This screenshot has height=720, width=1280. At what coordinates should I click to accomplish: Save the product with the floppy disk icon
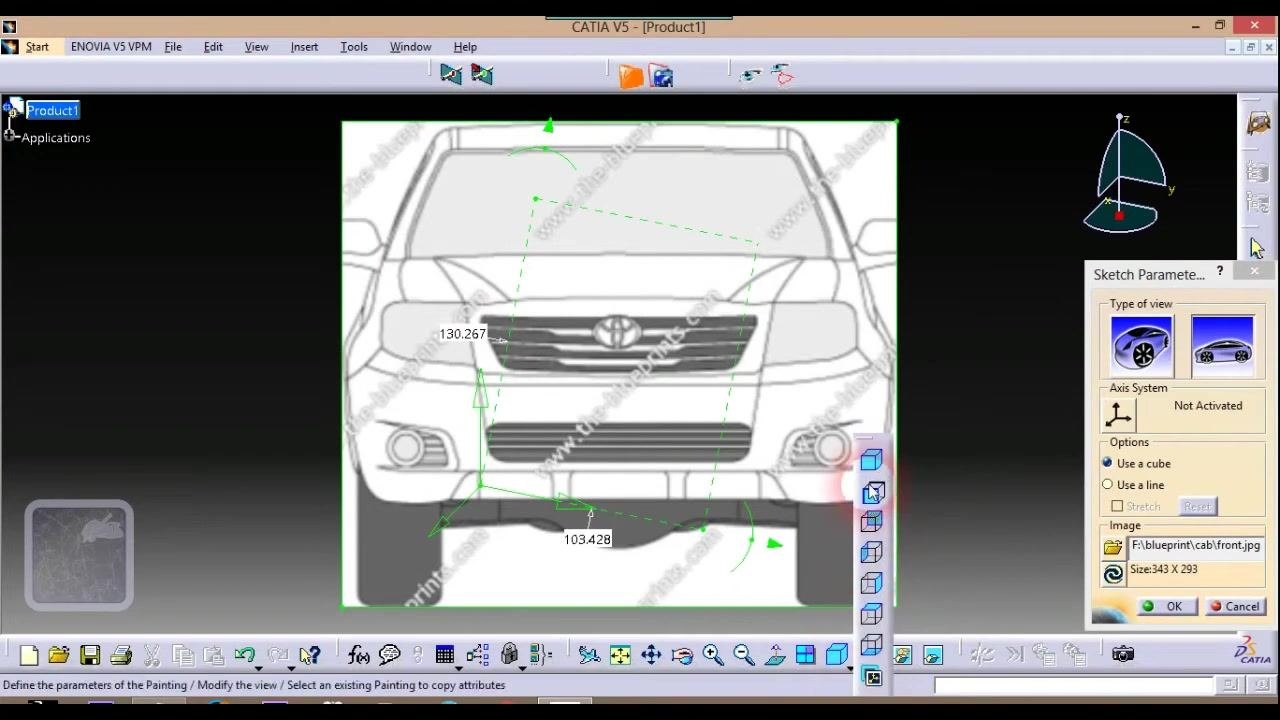[x=90, y=655]
